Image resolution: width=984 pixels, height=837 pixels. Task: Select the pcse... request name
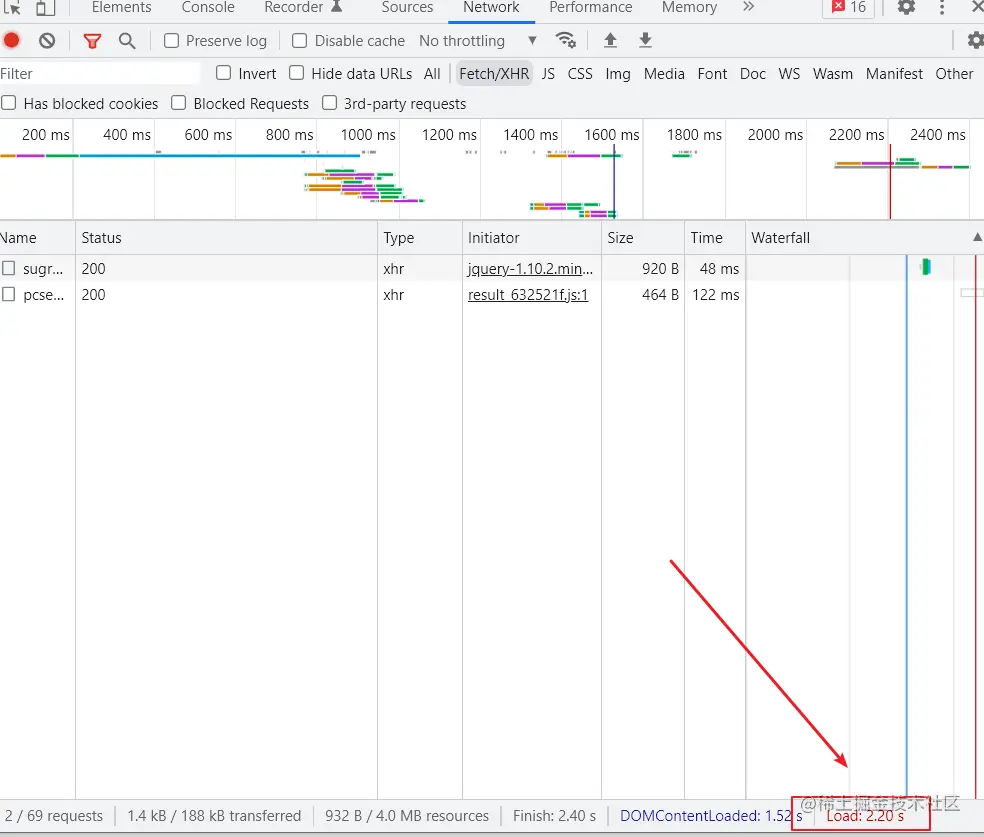coord(44,296)
